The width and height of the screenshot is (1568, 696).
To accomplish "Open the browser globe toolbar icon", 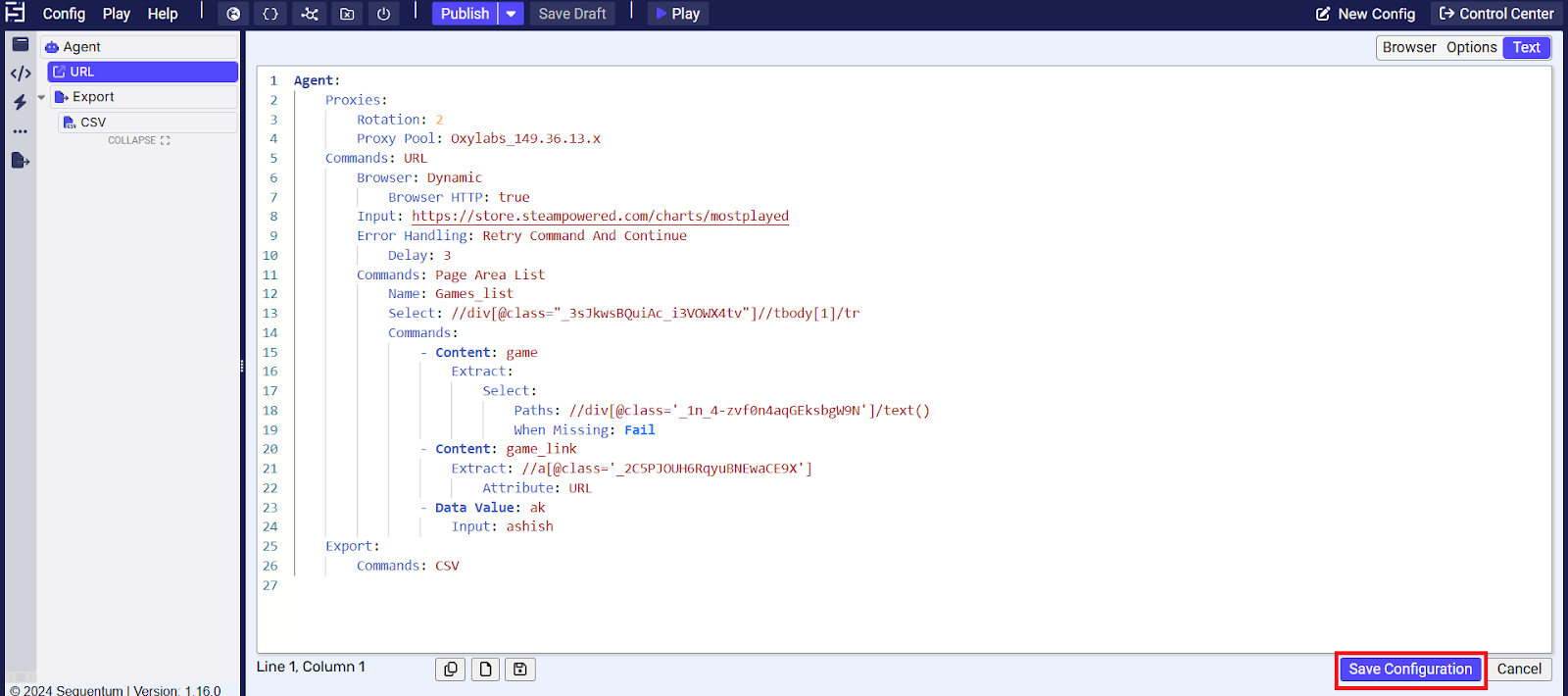I will (233, 14).
